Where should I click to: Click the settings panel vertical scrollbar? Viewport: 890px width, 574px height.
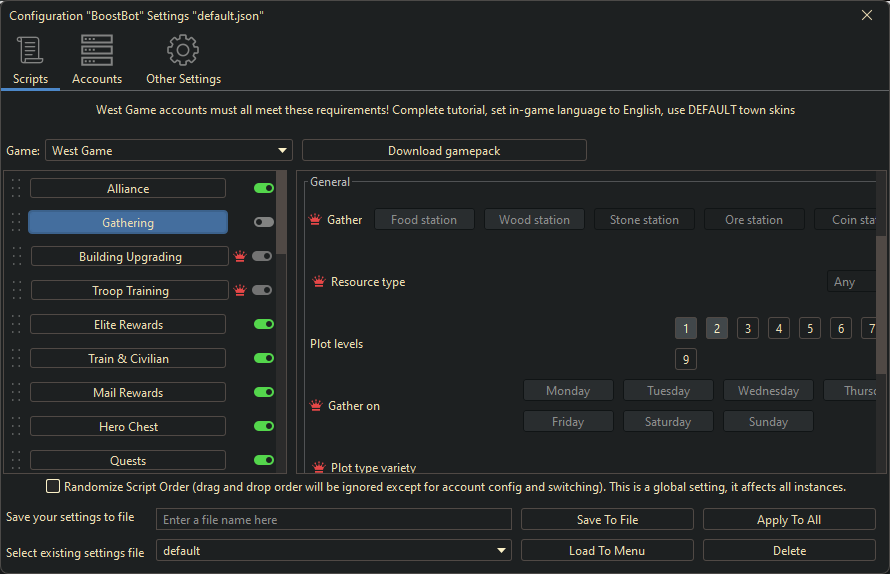[x=881, y=300]
